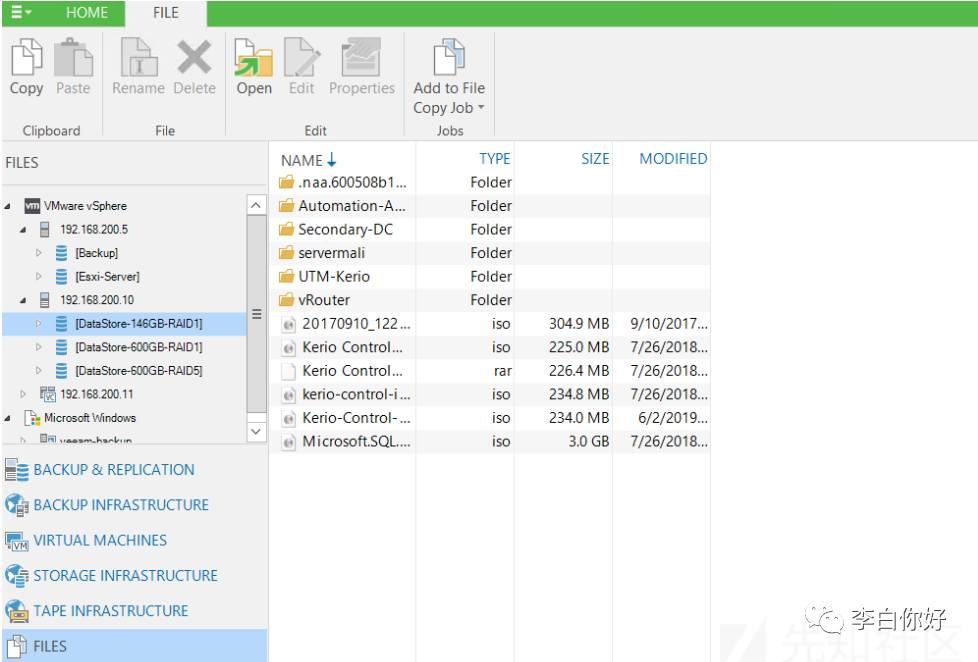The width and height of the screenshot is (978, 662).
Task: Click the Microsoft.SQL iso file icon
Action: [288, 442]
